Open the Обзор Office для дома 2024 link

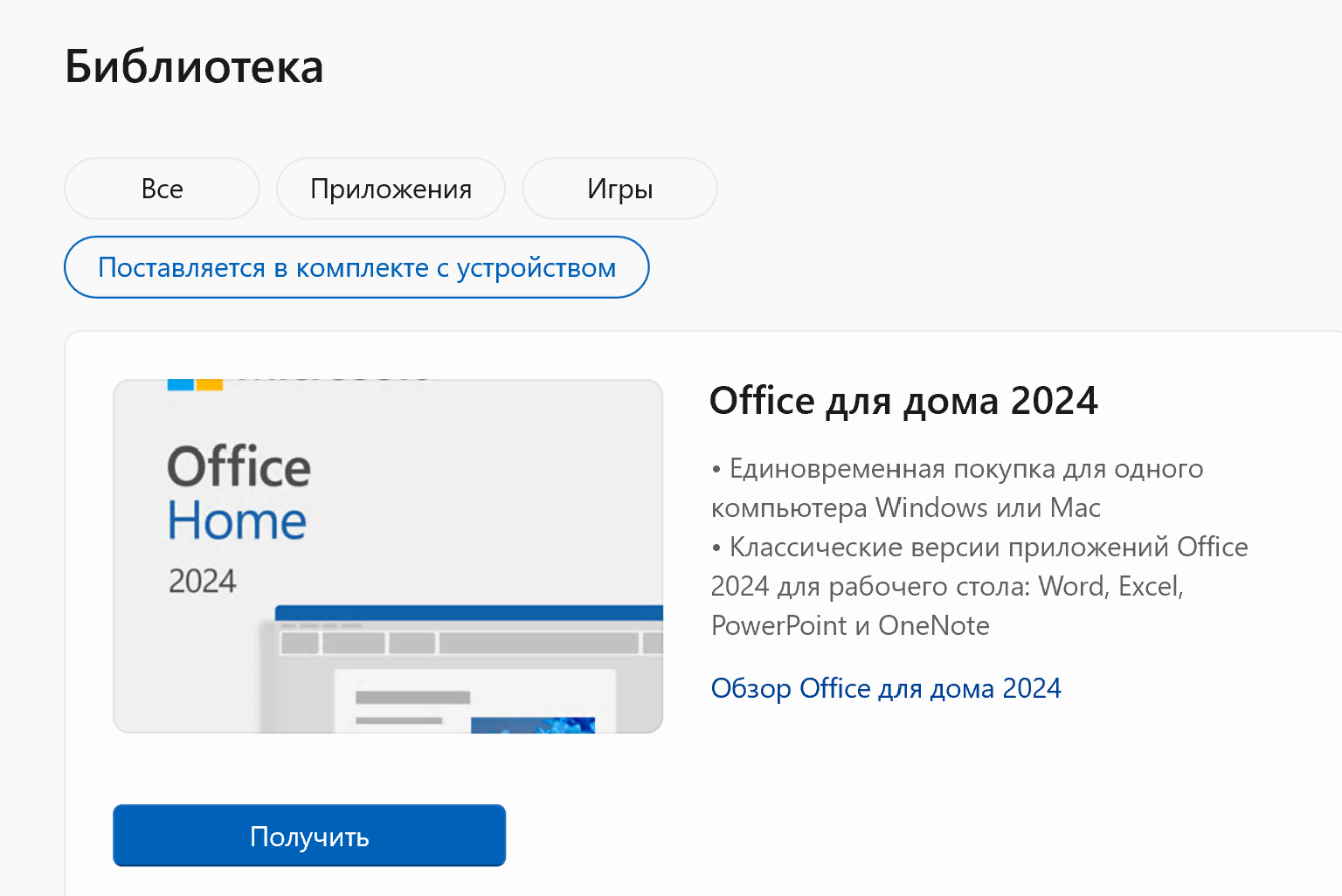click(x=886, y=688)
